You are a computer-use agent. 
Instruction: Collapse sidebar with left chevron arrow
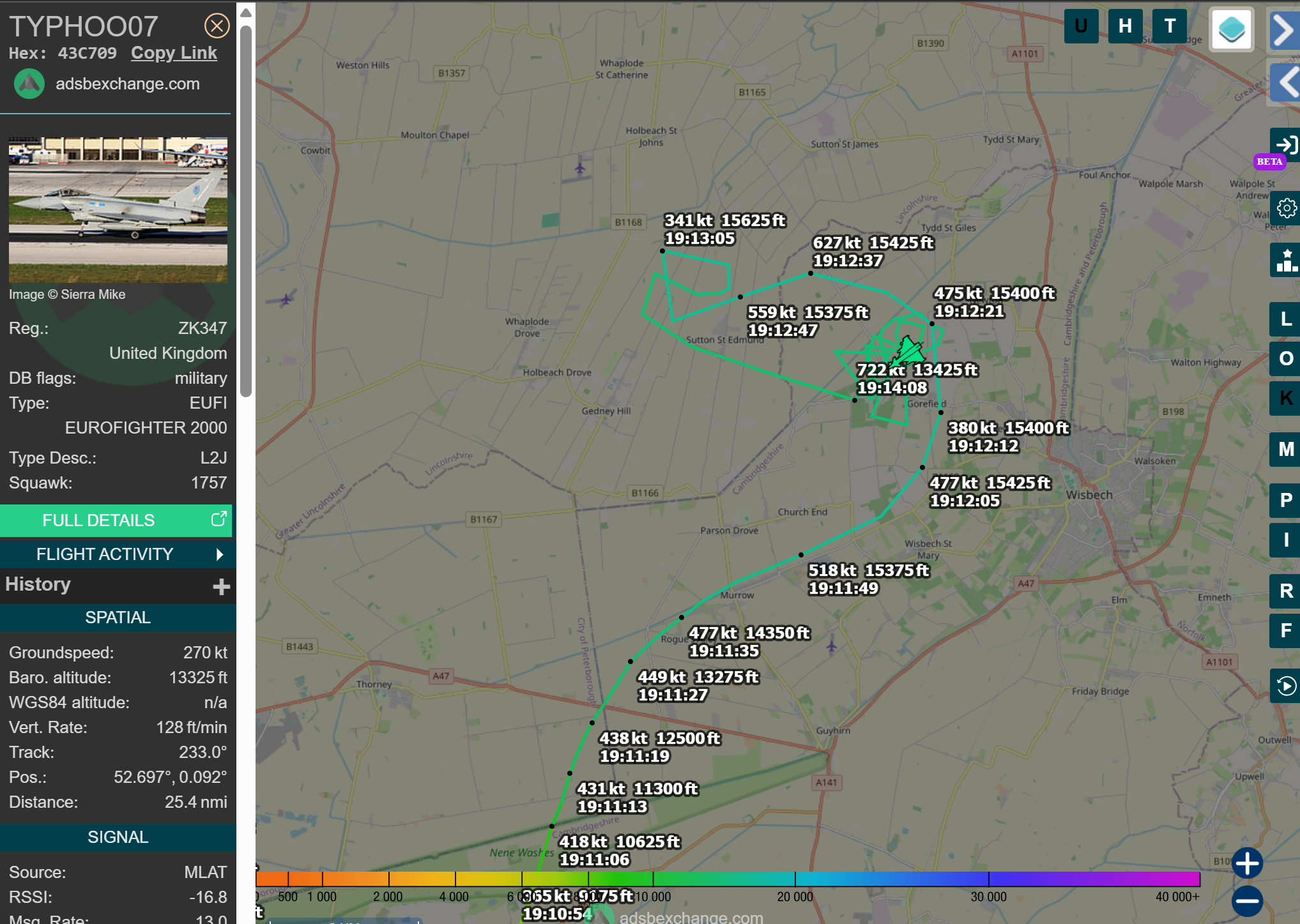coord(1285,82)
